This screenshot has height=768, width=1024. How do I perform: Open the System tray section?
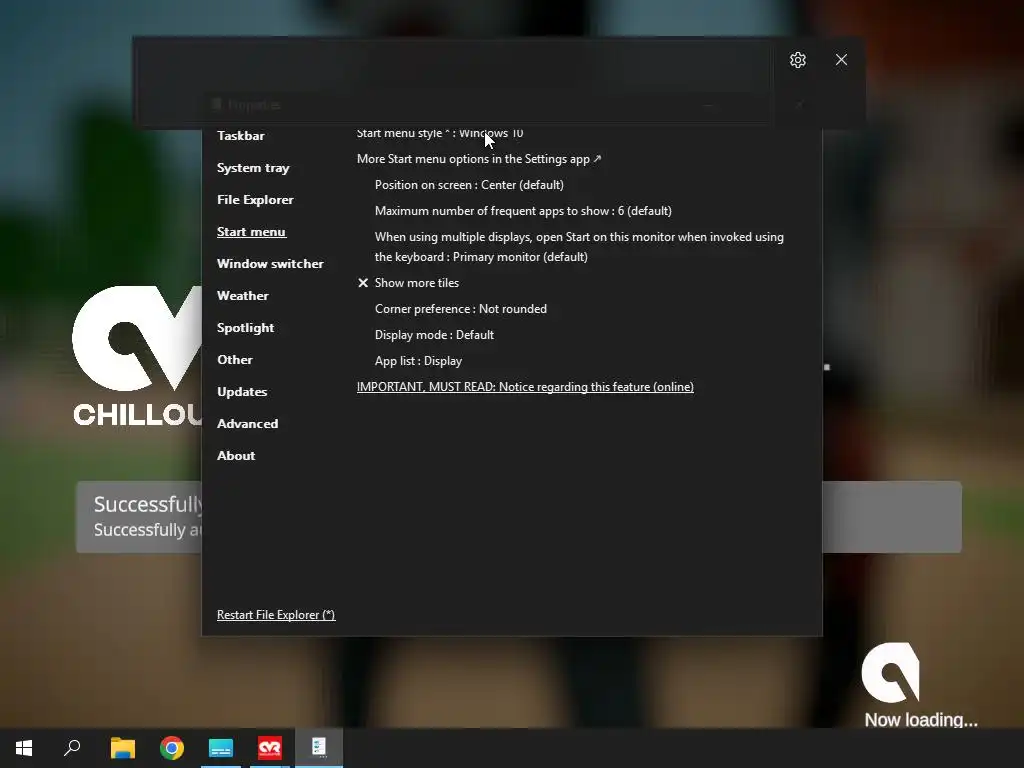(x=253, y=168)
